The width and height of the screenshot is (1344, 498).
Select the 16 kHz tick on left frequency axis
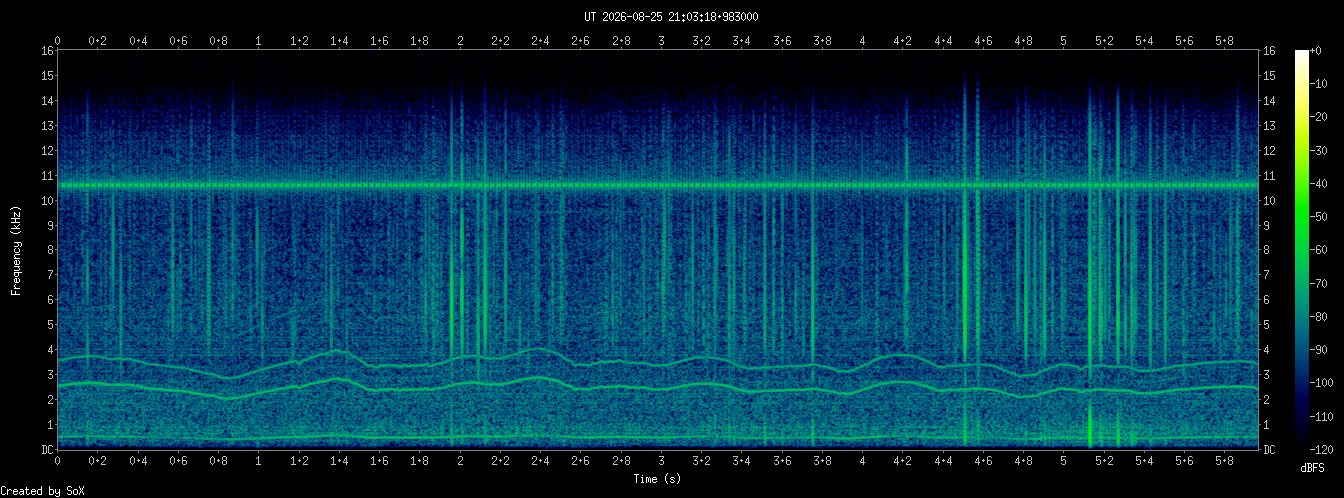tap(47, 51)
